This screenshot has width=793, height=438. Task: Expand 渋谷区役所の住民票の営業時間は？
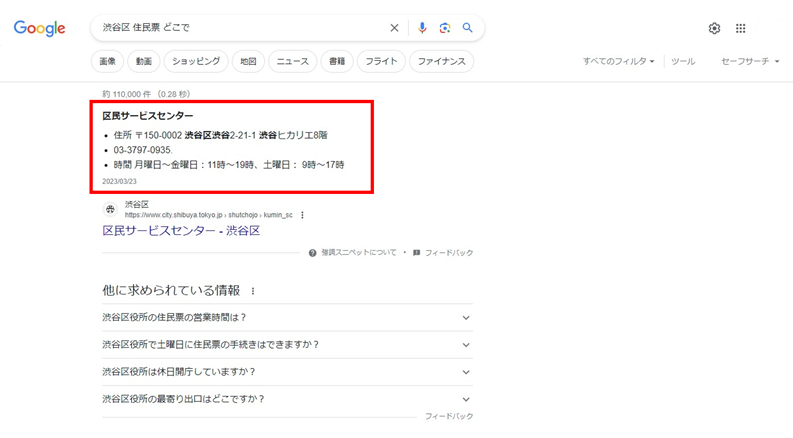[287, 318]
